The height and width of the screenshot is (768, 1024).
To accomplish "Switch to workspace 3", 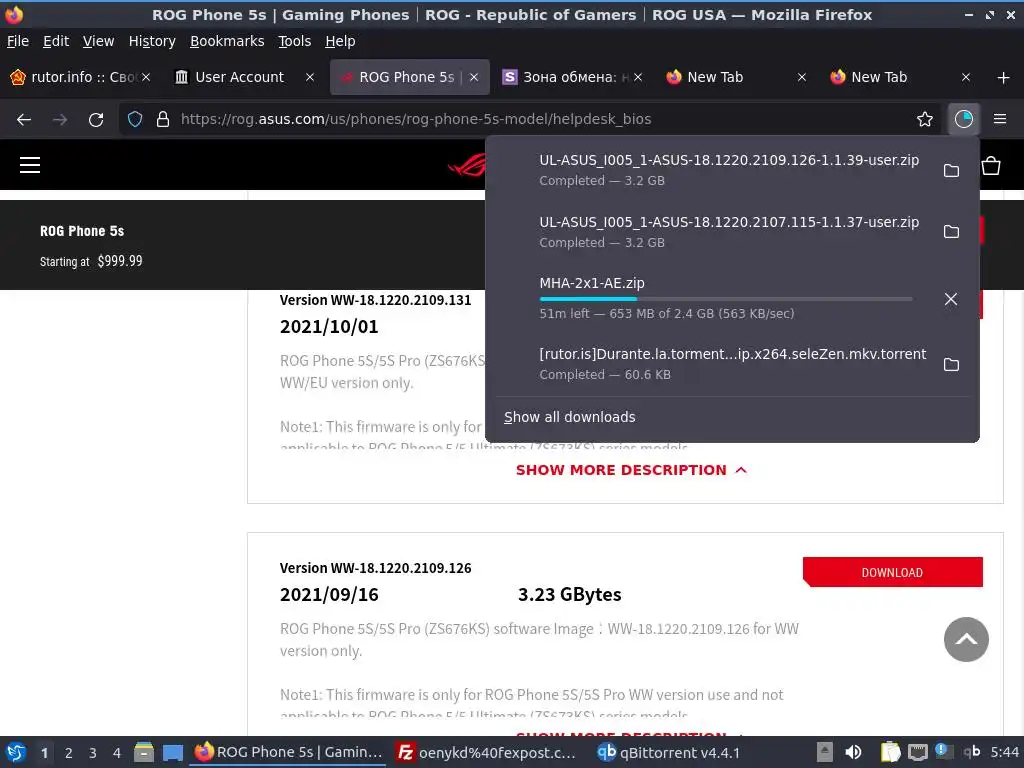I will click(x=93, y=753).
